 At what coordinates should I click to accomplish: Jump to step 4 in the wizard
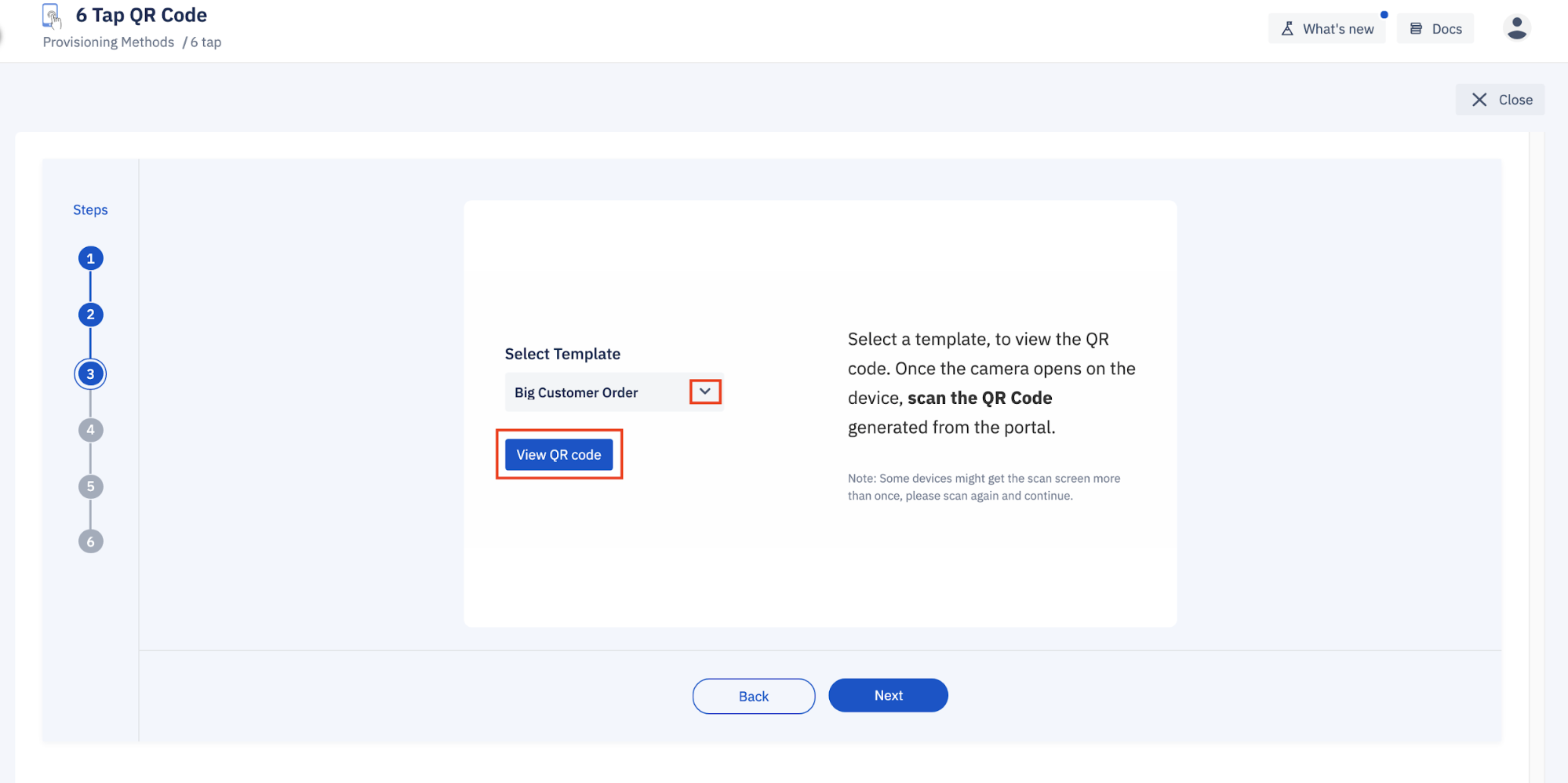[x=90, y=429]
